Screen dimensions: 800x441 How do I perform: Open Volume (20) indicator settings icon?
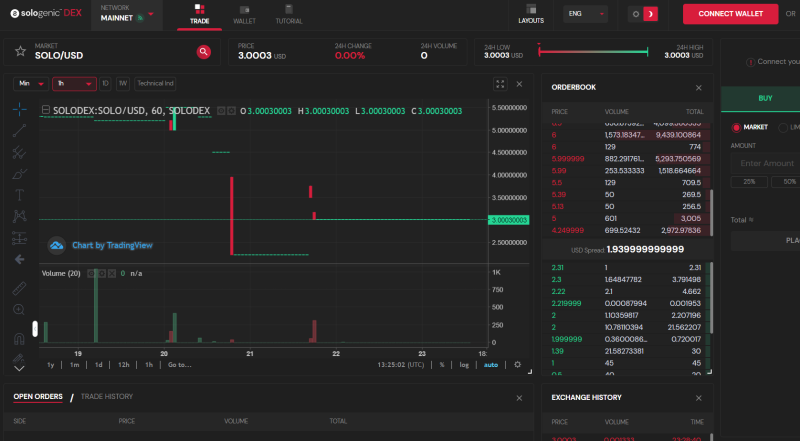coord(102,274)
